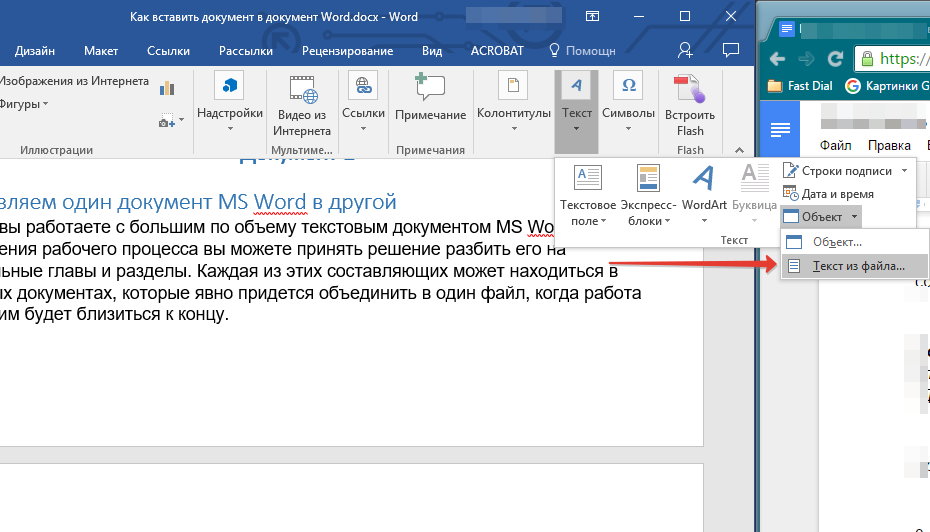Image resolution: width=930 pixels, height=532 pixels.
Task: Open the Надстройки dropdown
Action: point(230,127)
